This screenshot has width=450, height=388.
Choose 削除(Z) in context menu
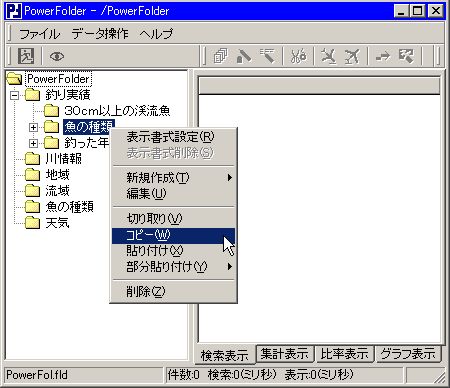(173, 292)
